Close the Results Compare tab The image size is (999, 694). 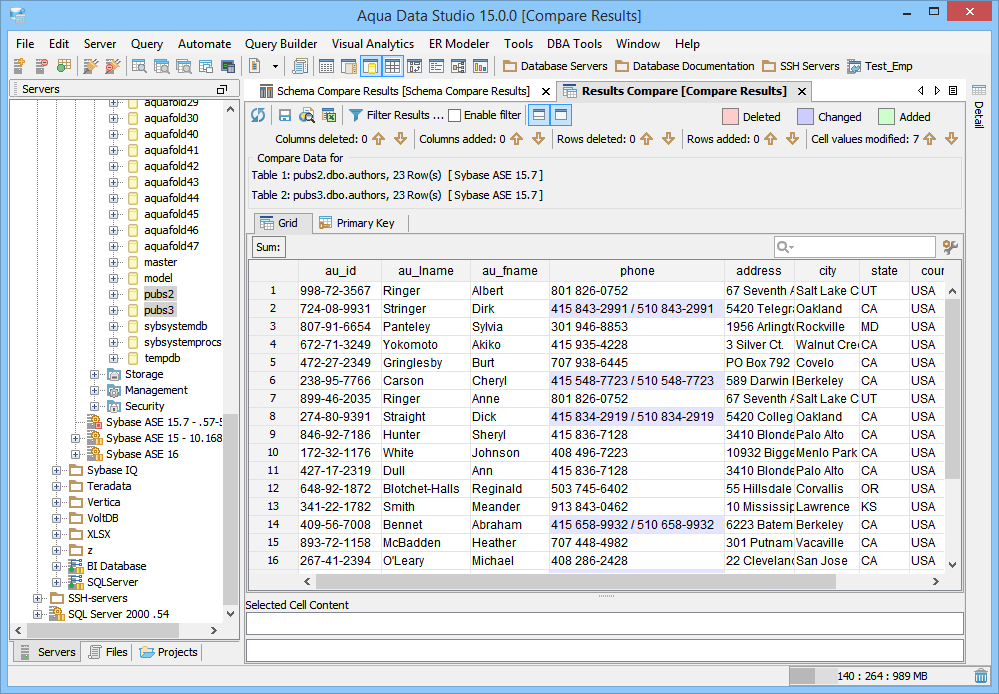coord(802,92)
